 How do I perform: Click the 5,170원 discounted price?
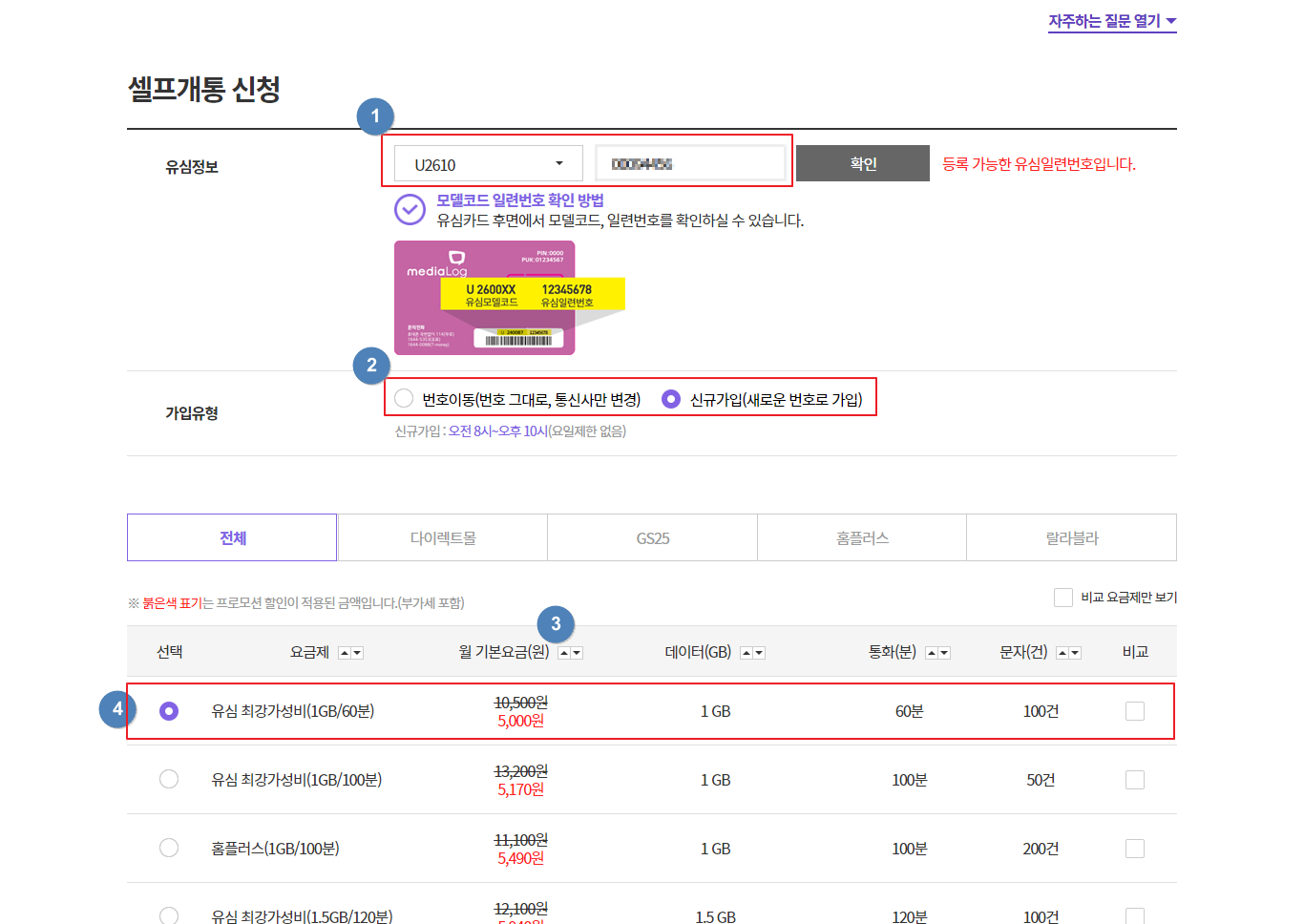click(521, 789)
